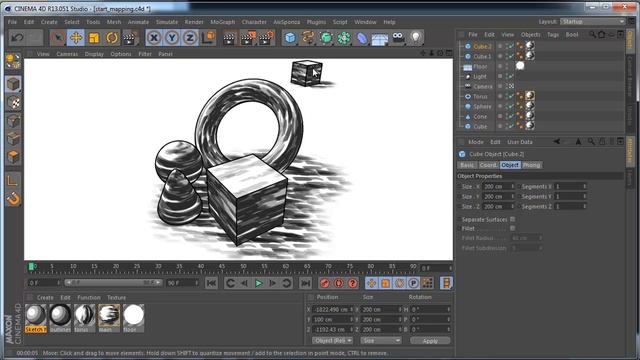The width and height of the screenshot is (640, 360).
Task: Select the Live Selection arrow tool
Action: click(58, 38)
